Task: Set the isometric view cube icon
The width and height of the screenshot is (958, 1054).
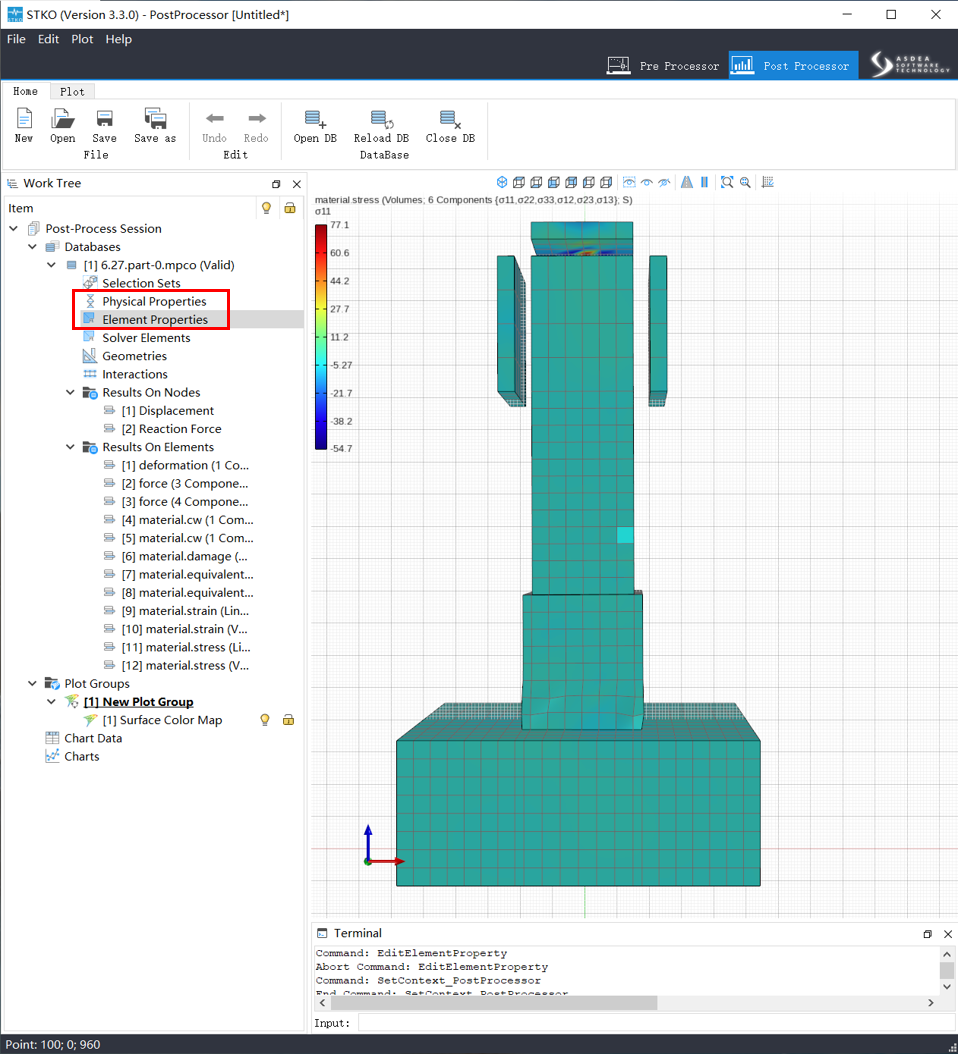Action: [502, 182]
